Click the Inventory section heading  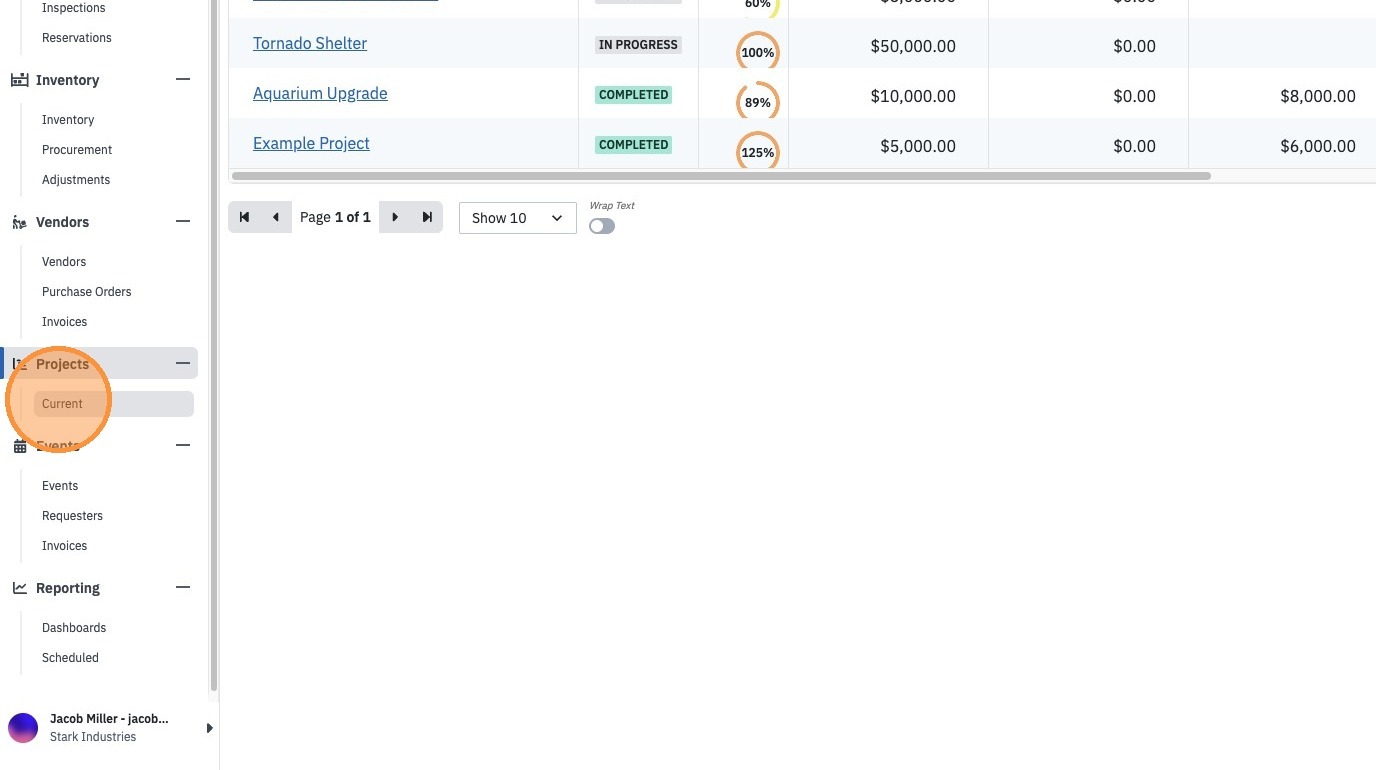click(x=67, y=80)
